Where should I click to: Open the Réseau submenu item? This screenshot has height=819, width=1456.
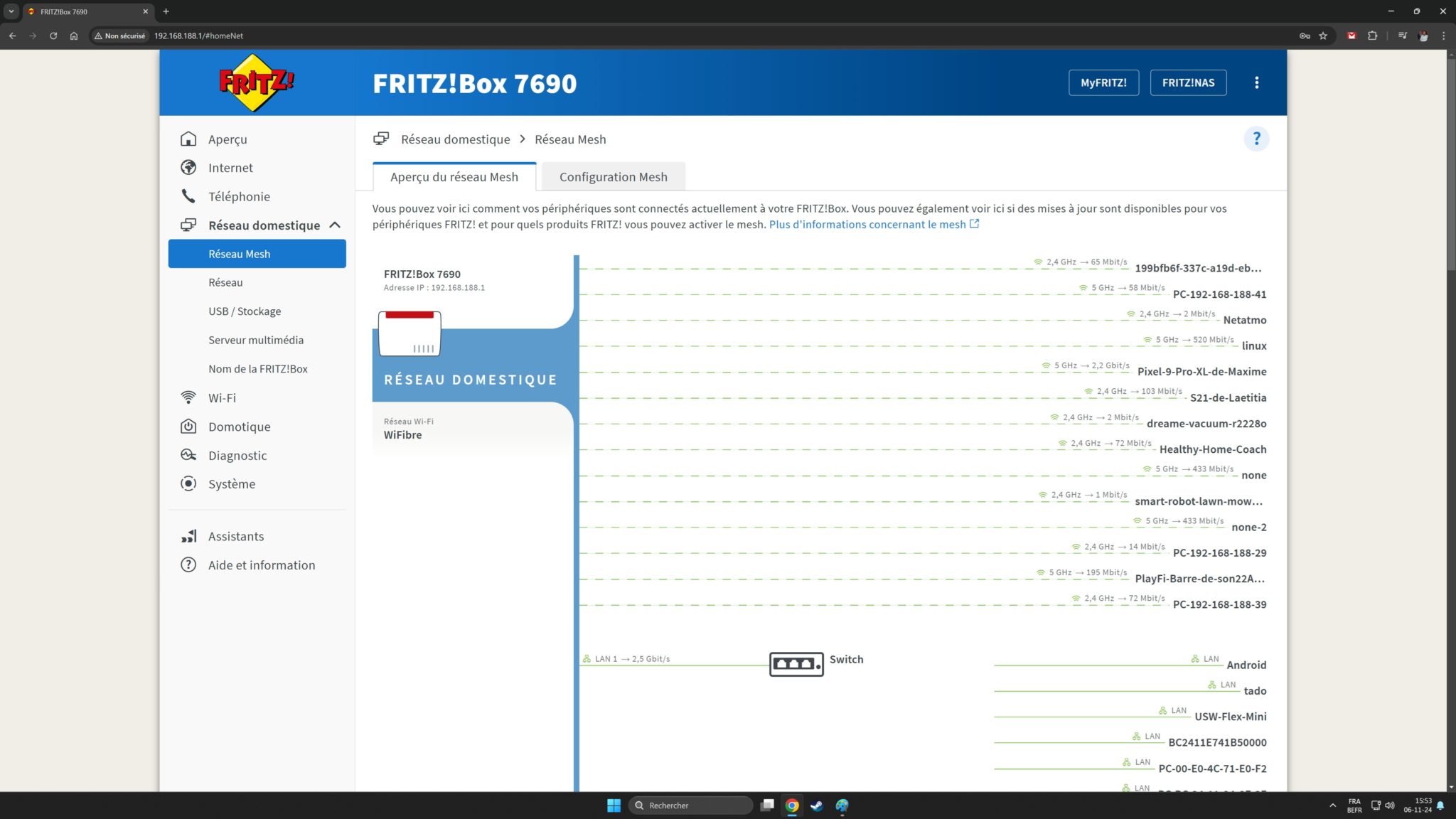[225, 282]
